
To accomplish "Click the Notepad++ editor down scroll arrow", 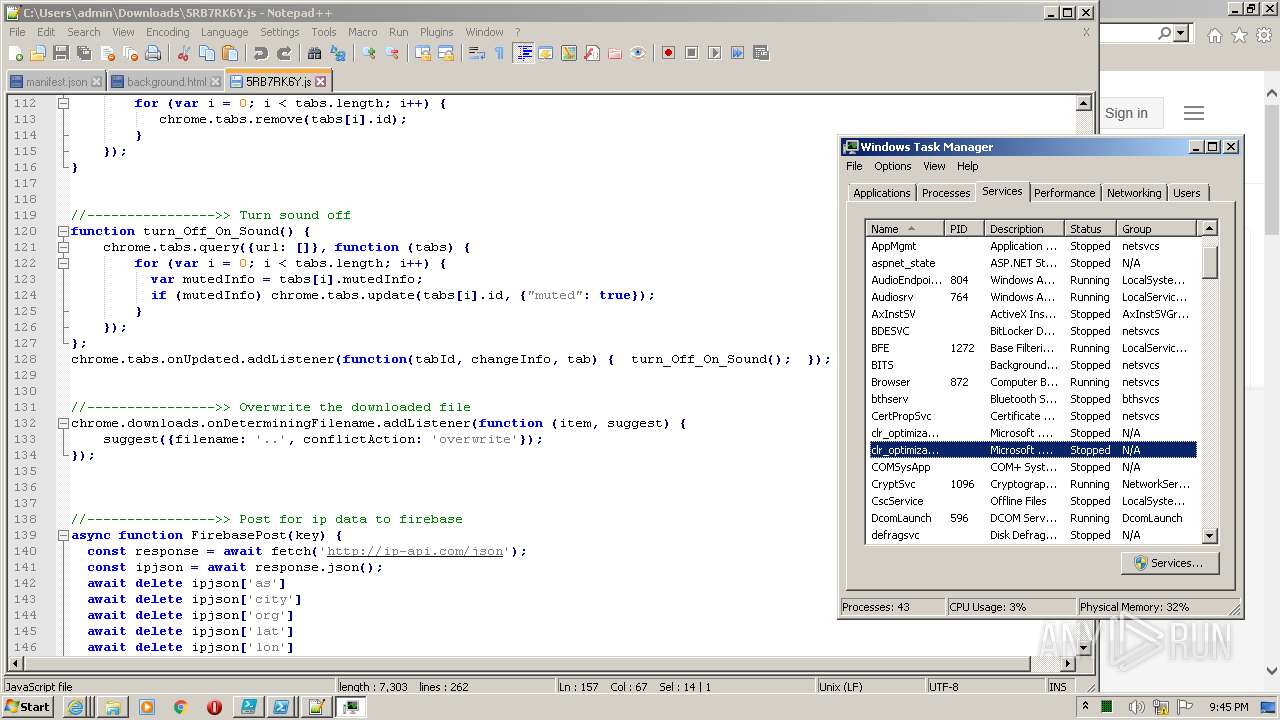I will 1084,647.
